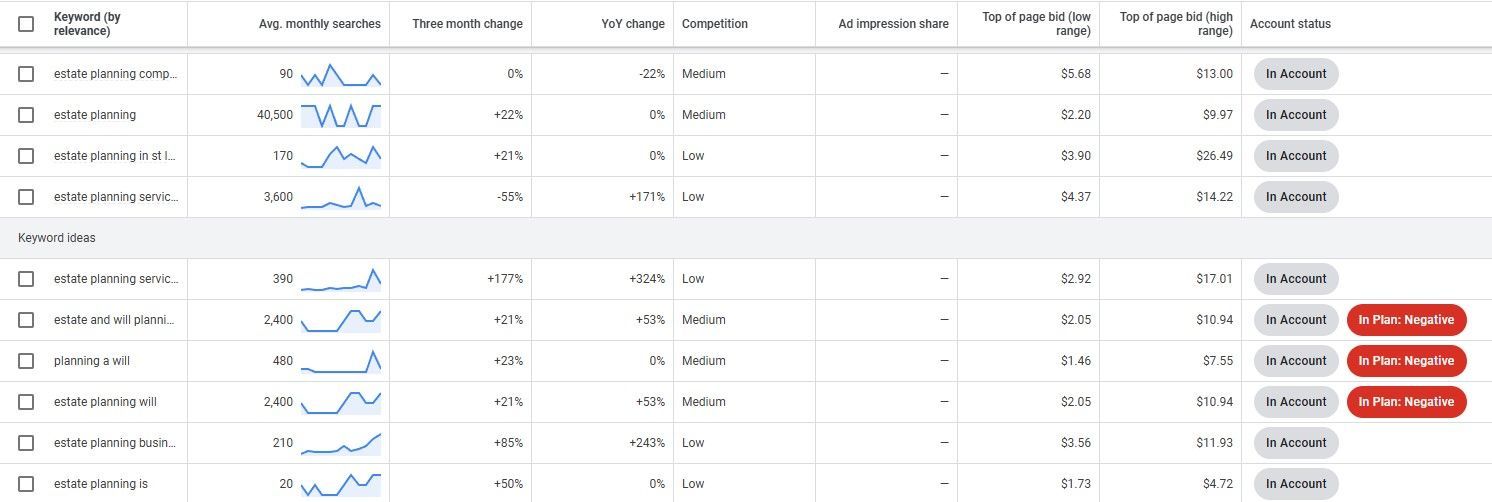Select the 'estate planning' keyword row checkbox
Image resolution: width=1492 pixels, height=502 pixels.
click(26, 115)
